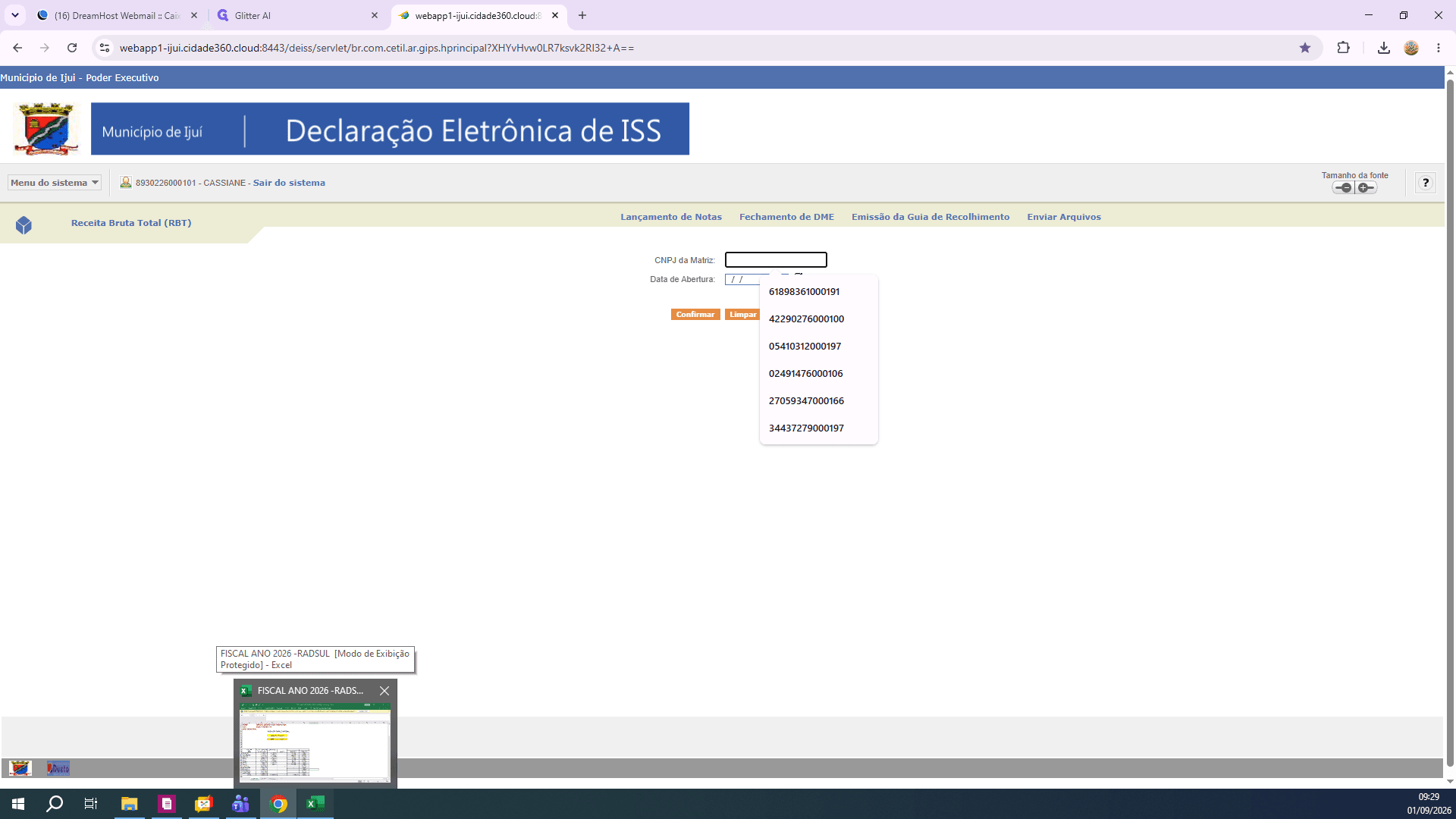Open Windows search from the taskbar
The width and height of the screenshot is (1456, 819).
point(55,804)
